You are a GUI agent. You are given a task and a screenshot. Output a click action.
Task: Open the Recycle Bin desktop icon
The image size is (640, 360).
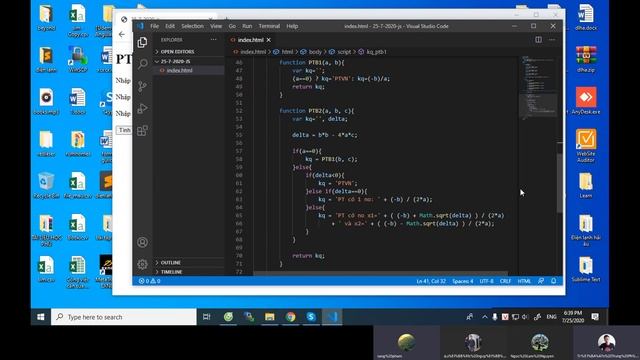click(x=46, y=185)
